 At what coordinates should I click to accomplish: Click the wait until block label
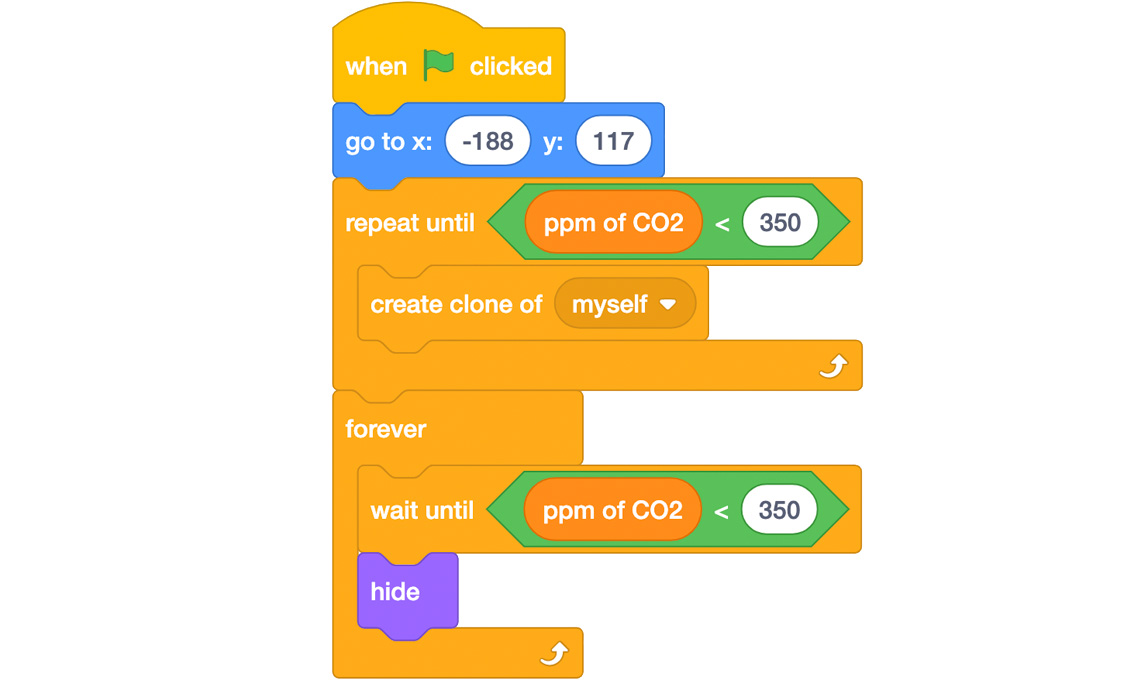tap(422, 511)
